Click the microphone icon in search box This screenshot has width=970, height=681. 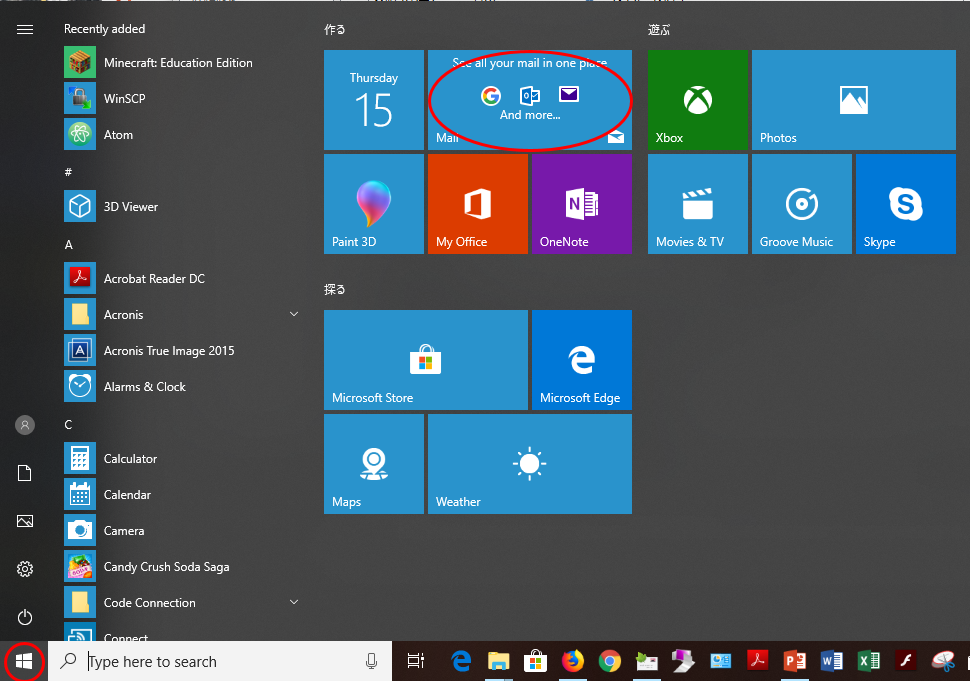click(x=371, y=661)
